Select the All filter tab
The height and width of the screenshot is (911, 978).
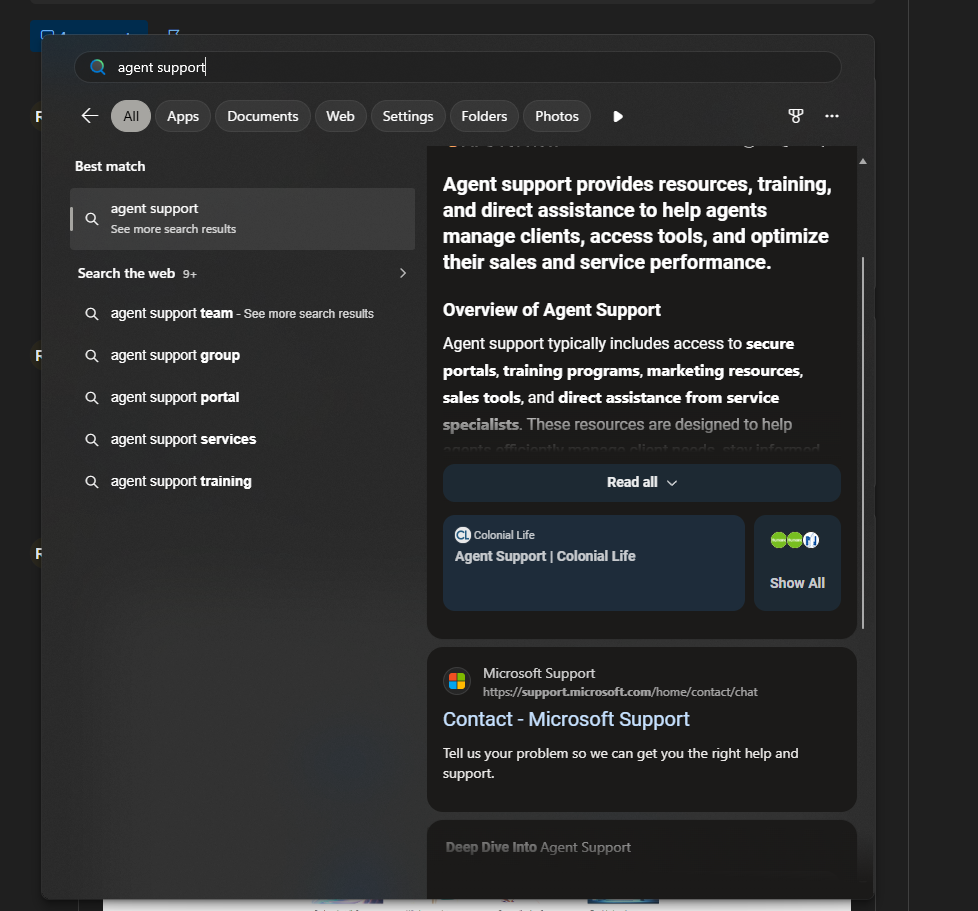(x=131, y=116)
